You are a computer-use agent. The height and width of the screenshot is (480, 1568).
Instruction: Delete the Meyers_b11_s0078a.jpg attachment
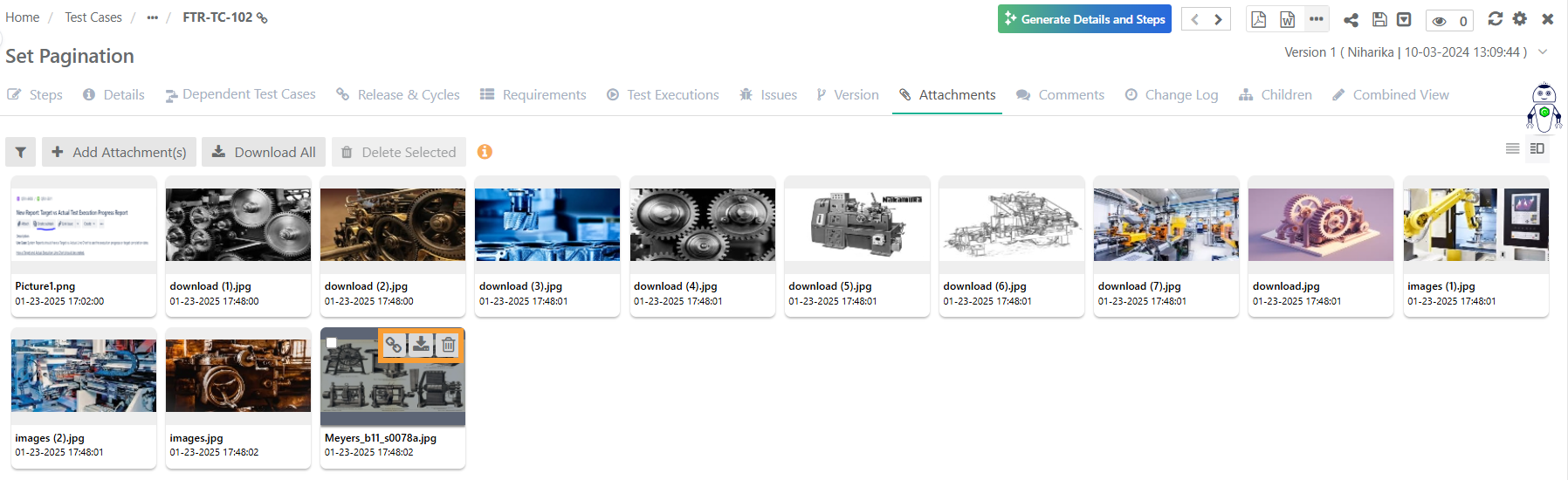coord(448,345)
